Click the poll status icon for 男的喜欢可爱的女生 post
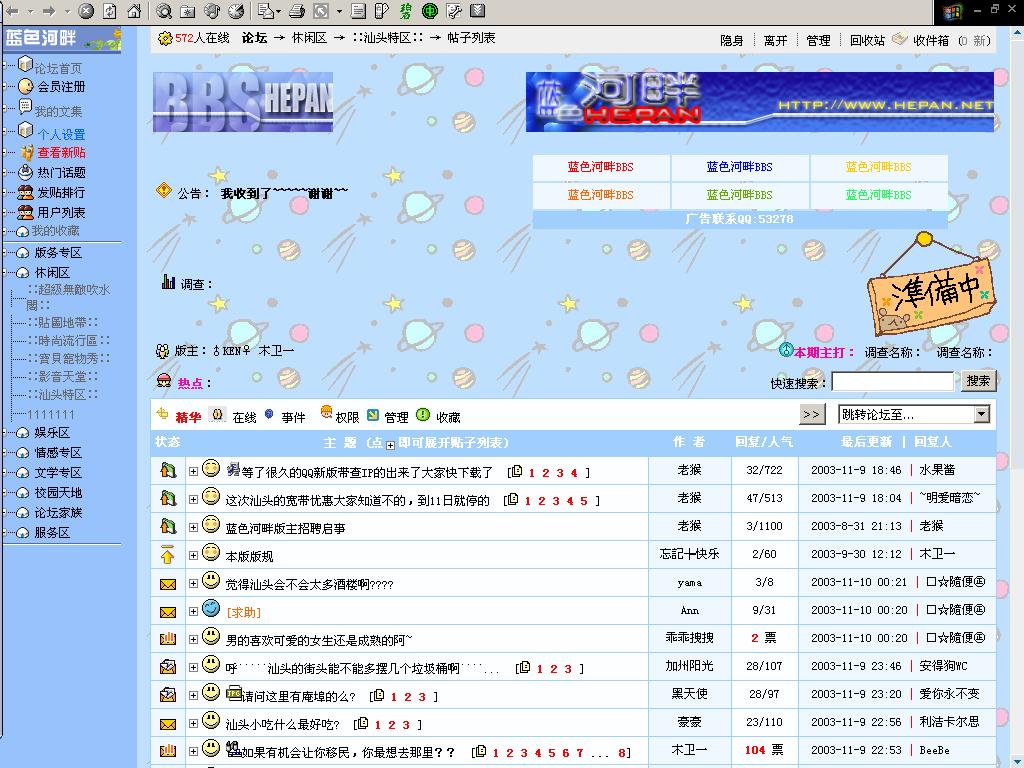Screen dimensions: 1024x768 (168, 639)
